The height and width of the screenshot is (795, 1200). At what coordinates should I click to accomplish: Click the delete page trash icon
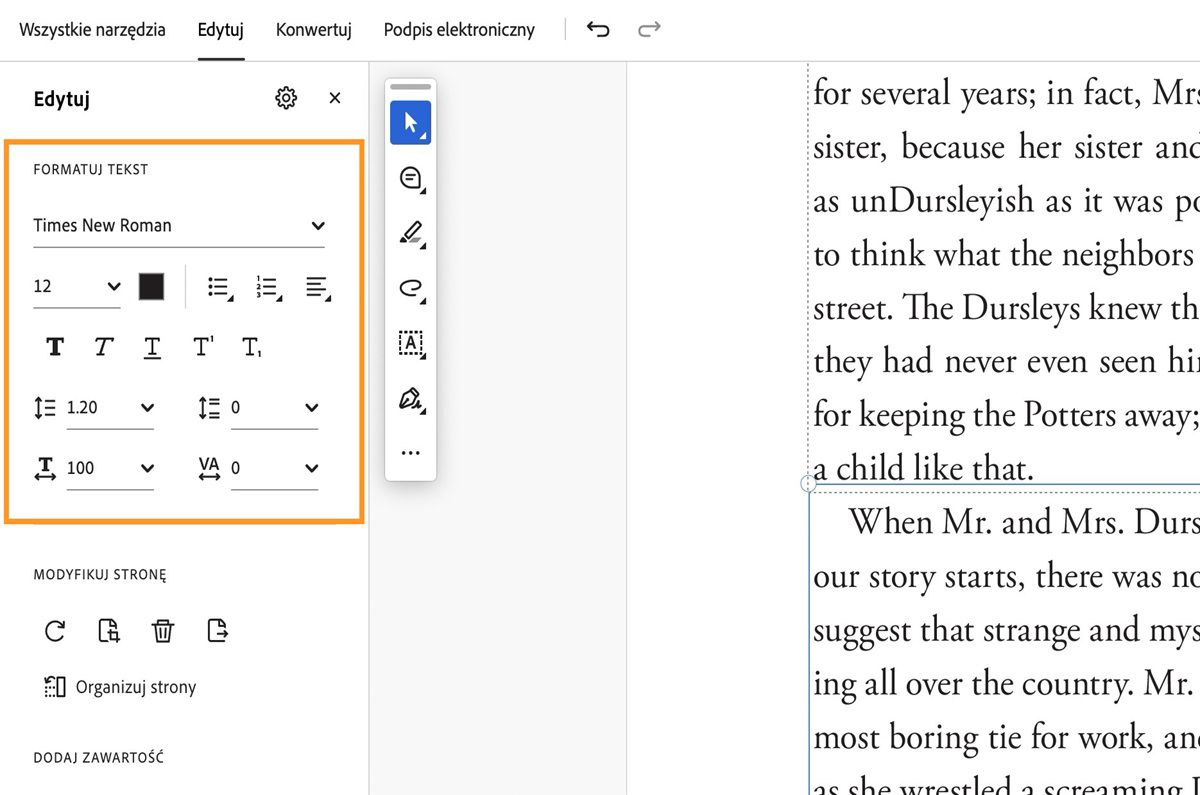163,631
